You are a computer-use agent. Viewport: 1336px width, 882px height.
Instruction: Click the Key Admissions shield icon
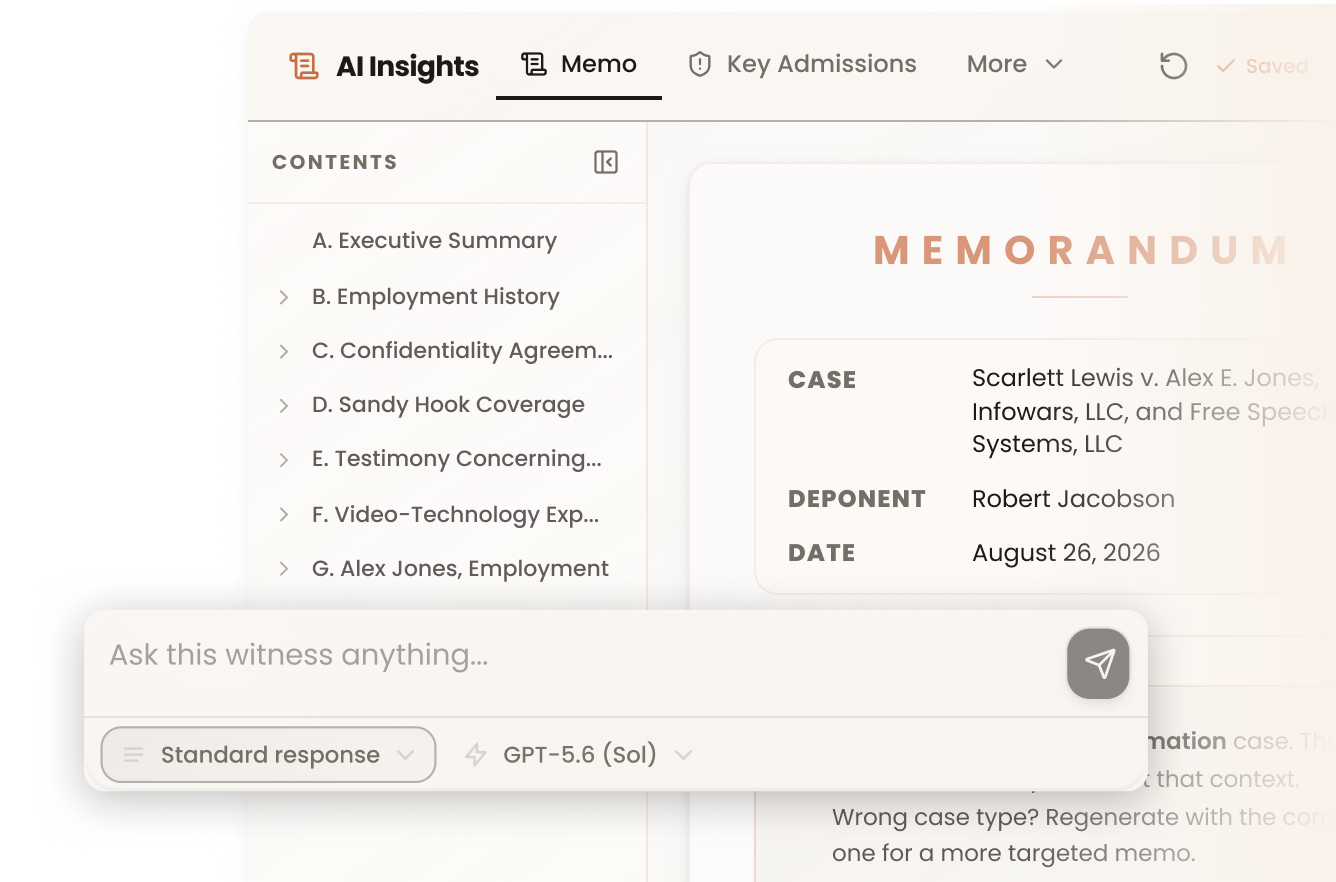(700, 65)
